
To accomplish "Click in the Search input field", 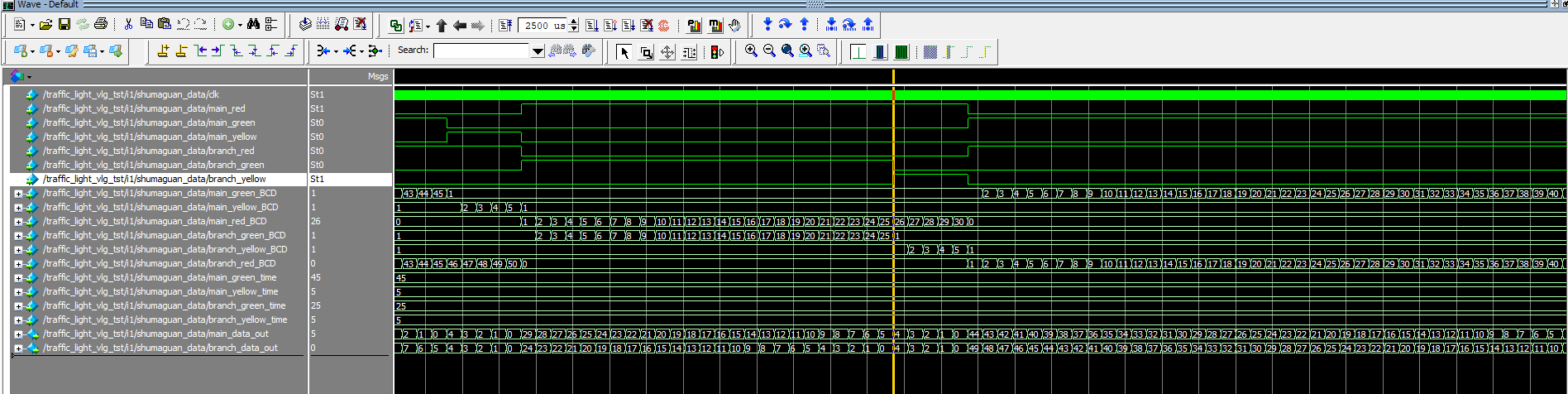I will [x=481, y=51].
